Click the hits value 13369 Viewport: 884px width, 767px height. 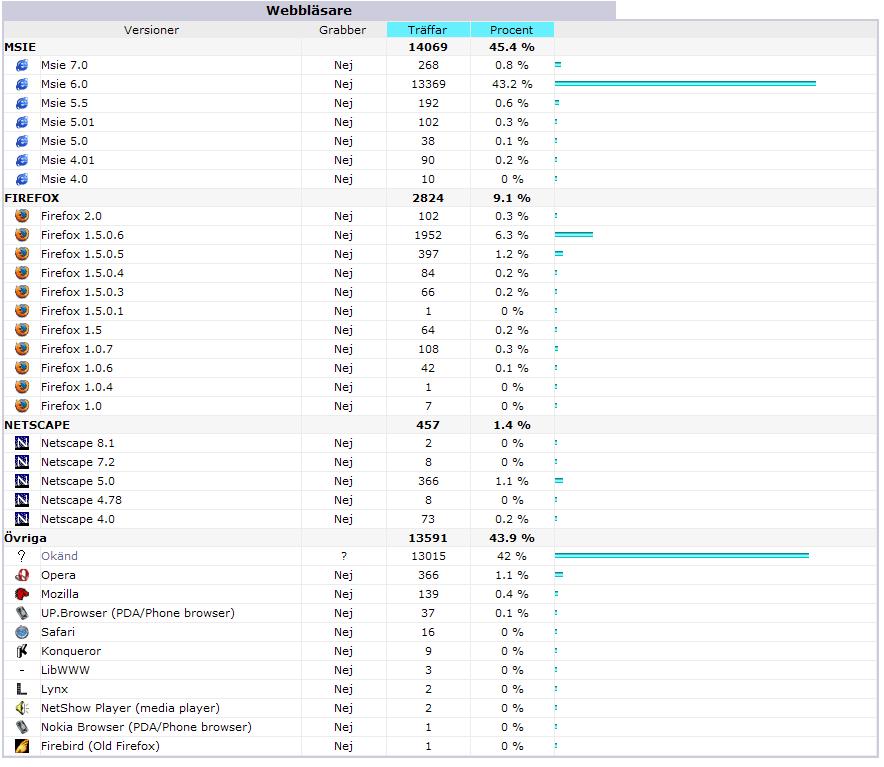point(428,85)
